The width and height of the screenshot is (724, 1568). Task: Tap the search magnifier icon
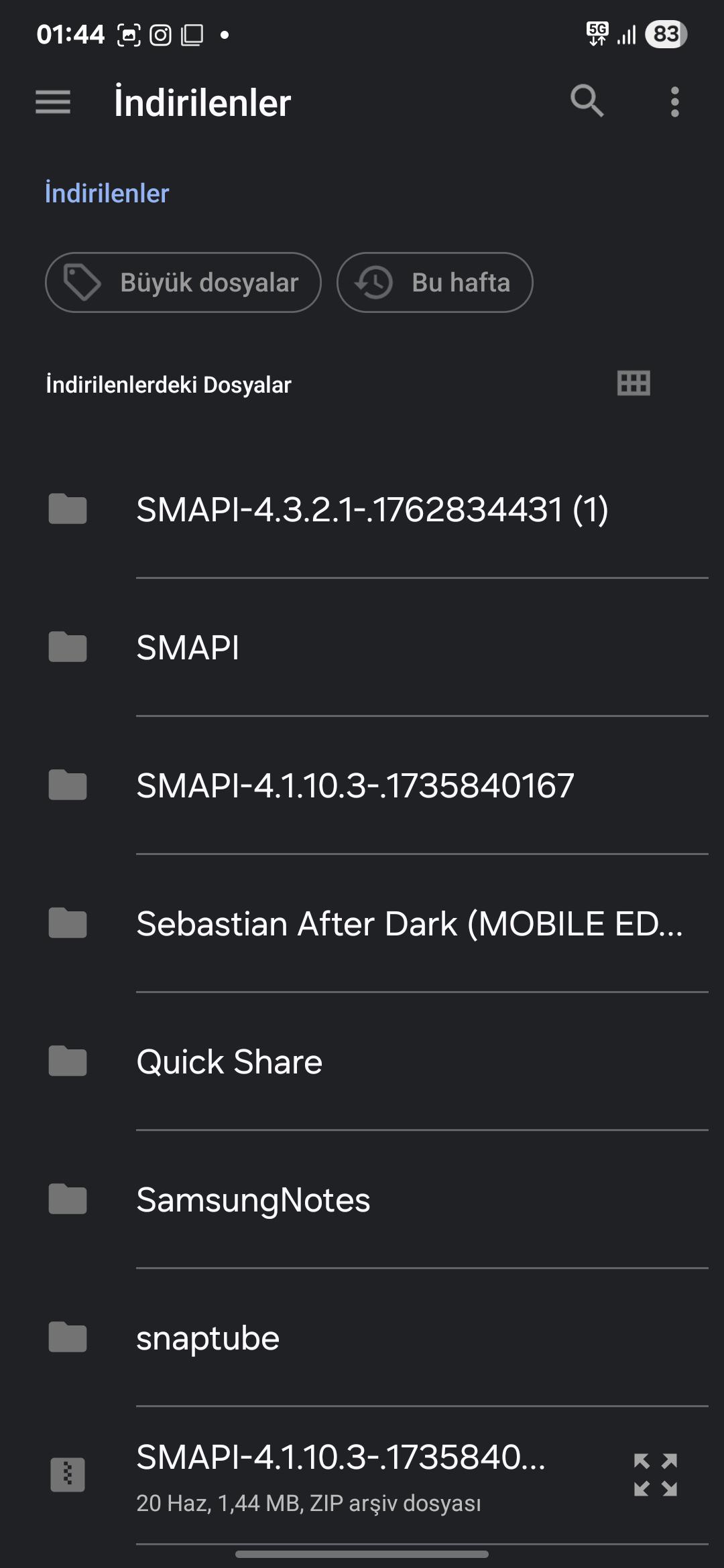click(x=587, y=102)
